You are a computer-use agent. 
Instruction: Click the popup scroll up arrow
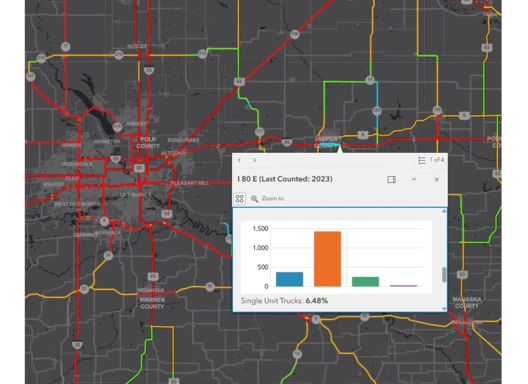click(444, 211)
